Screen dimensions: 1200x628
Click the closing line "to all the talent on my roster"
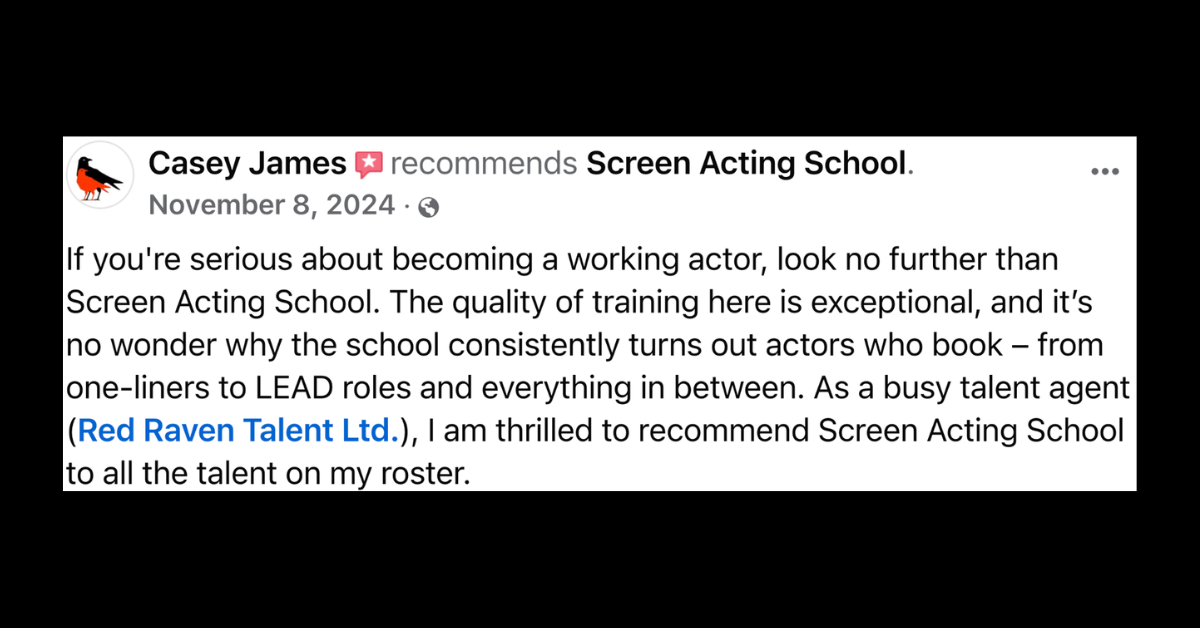(x=267, y=473)
